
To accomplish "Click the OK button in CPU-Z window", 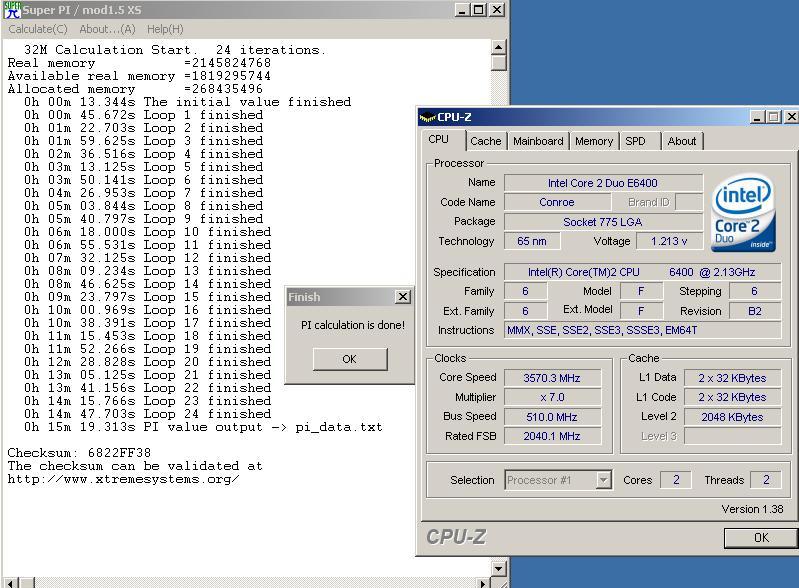I will tap(761, 538).
